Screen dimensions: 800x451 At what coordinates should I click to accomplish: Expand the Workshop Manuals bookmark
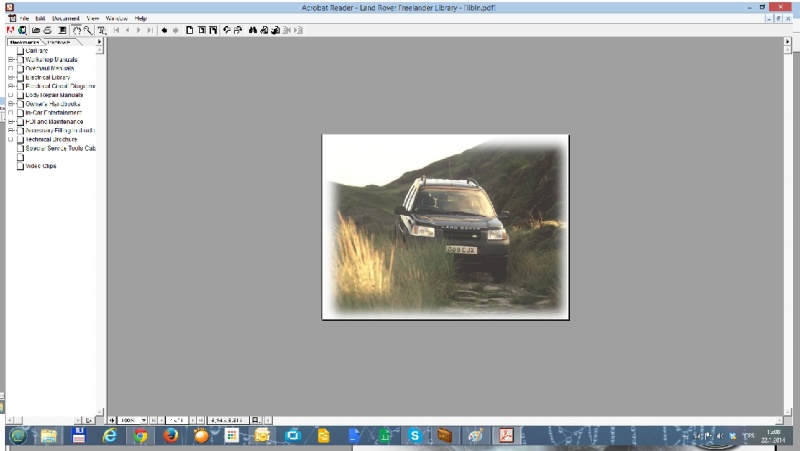point(11,59)
